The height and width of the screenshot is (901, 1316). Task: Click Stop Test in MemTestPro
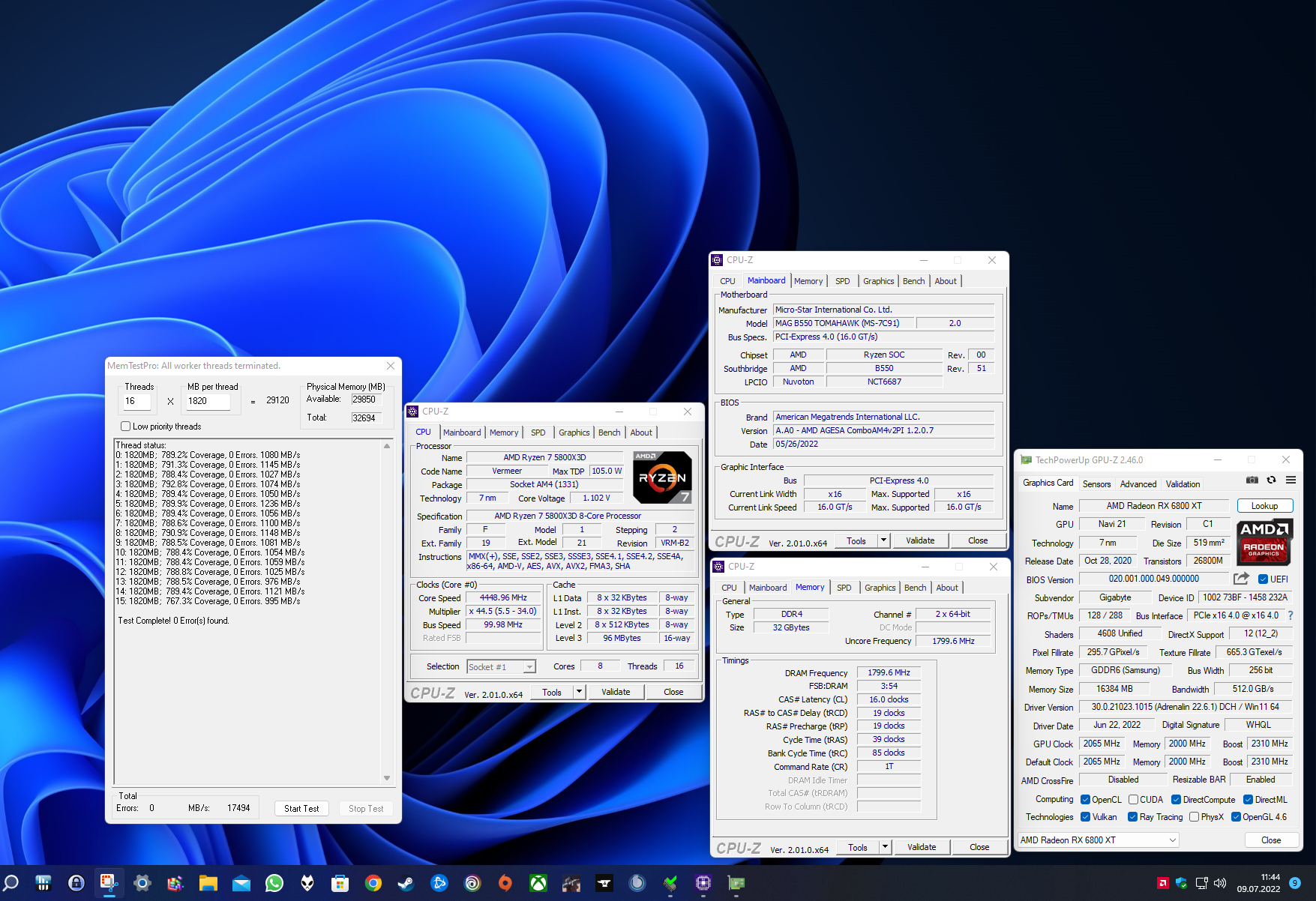coord(366,808)
